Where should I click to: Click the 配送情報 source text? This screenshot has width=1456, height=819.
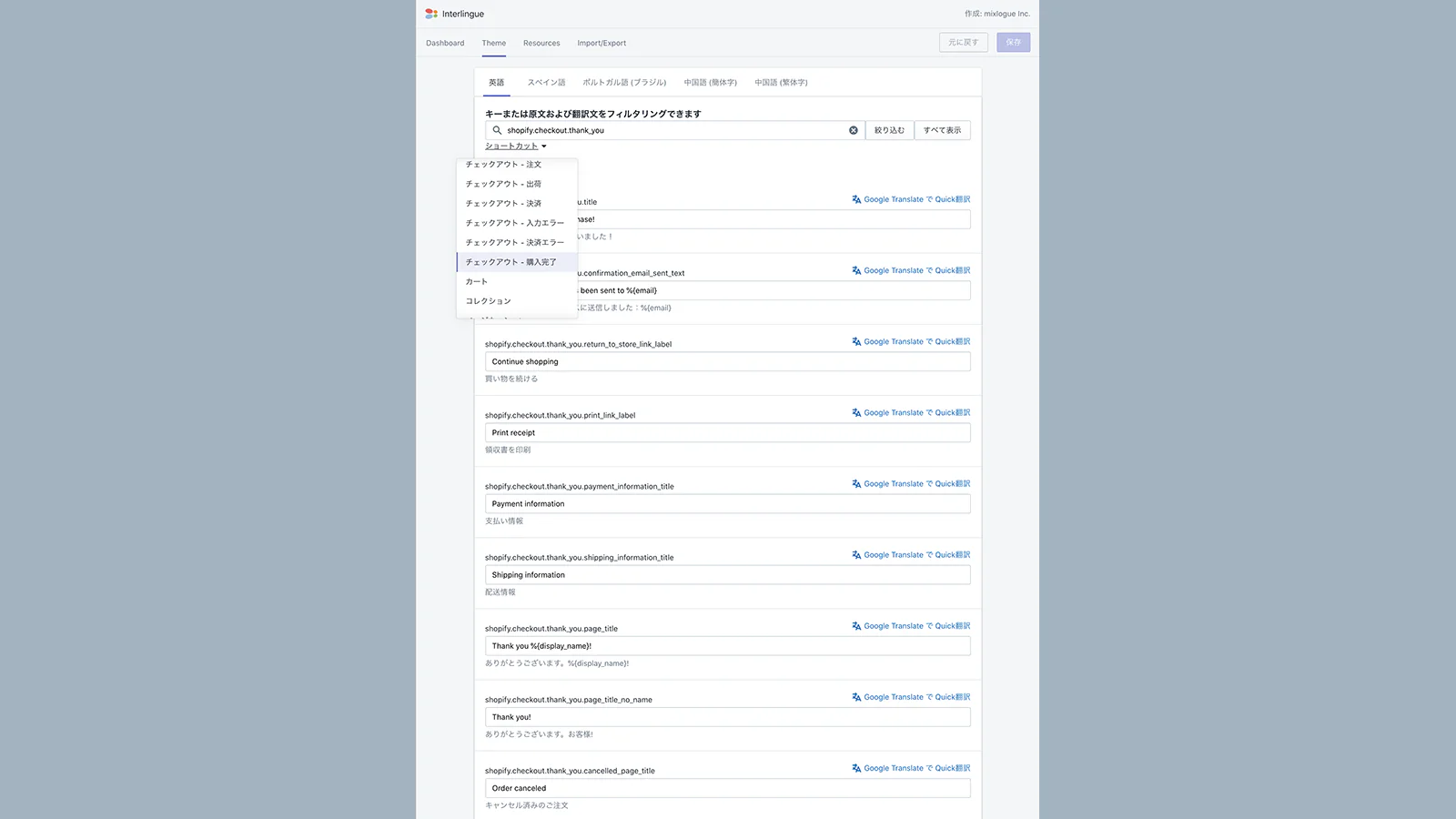(500, 591)
